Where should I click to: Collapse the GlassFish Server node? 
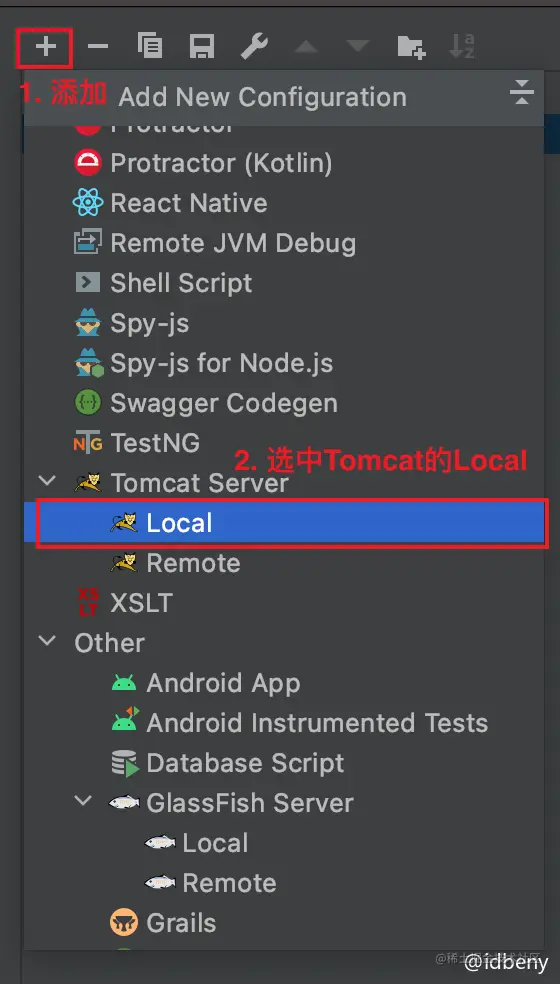coord(83,802)
